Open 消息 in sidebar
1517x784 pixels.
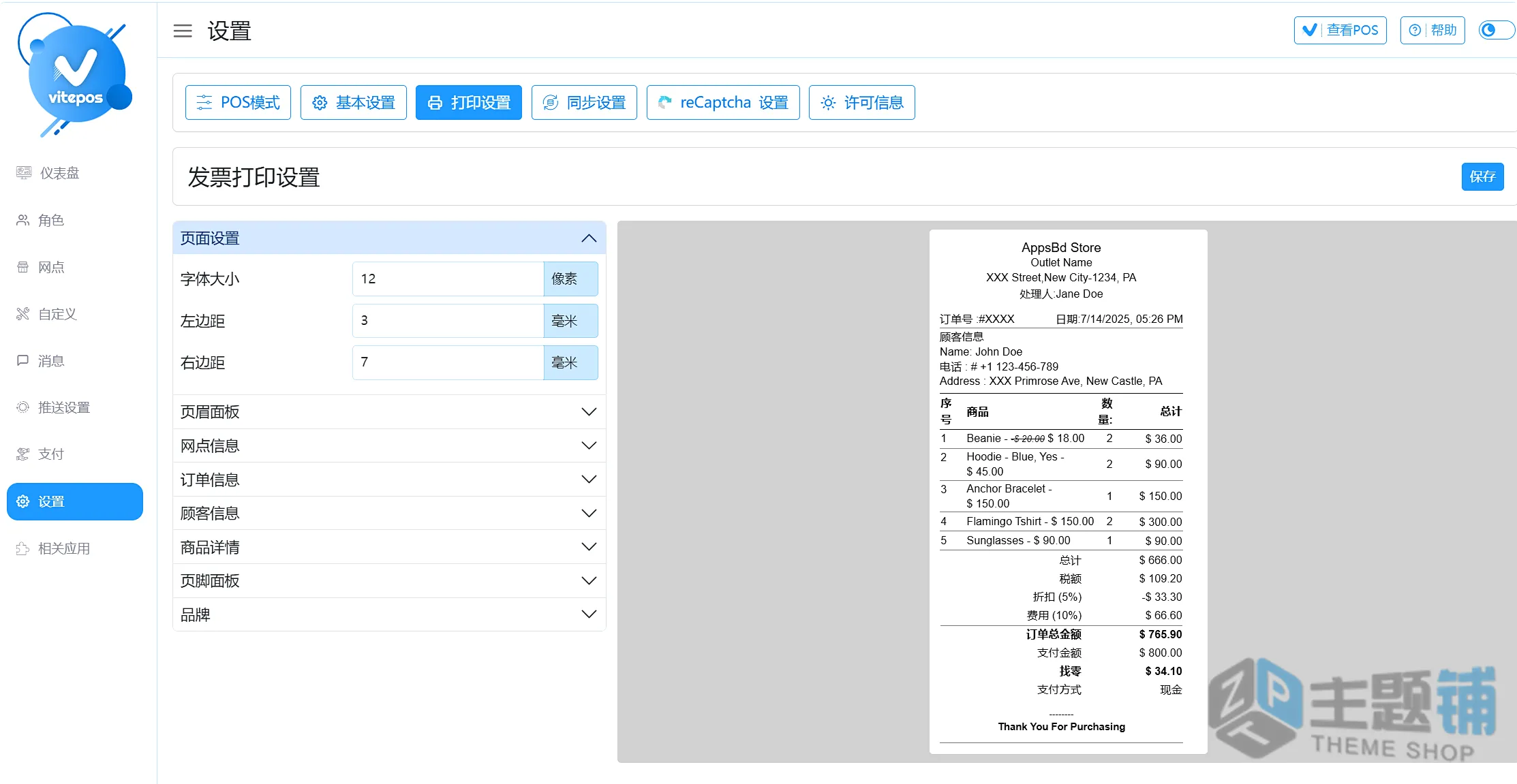coord(75,360)
